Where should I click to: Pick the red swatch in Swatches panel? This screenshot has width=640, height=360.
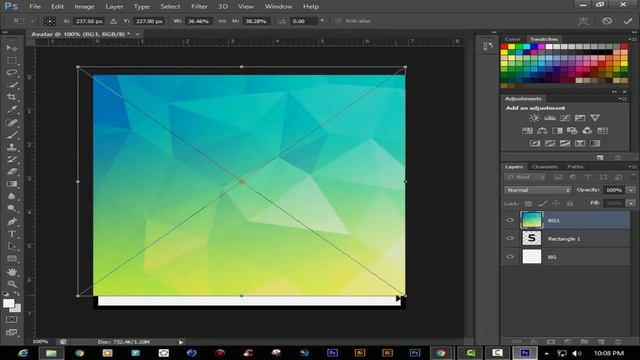tap(504, 47)
